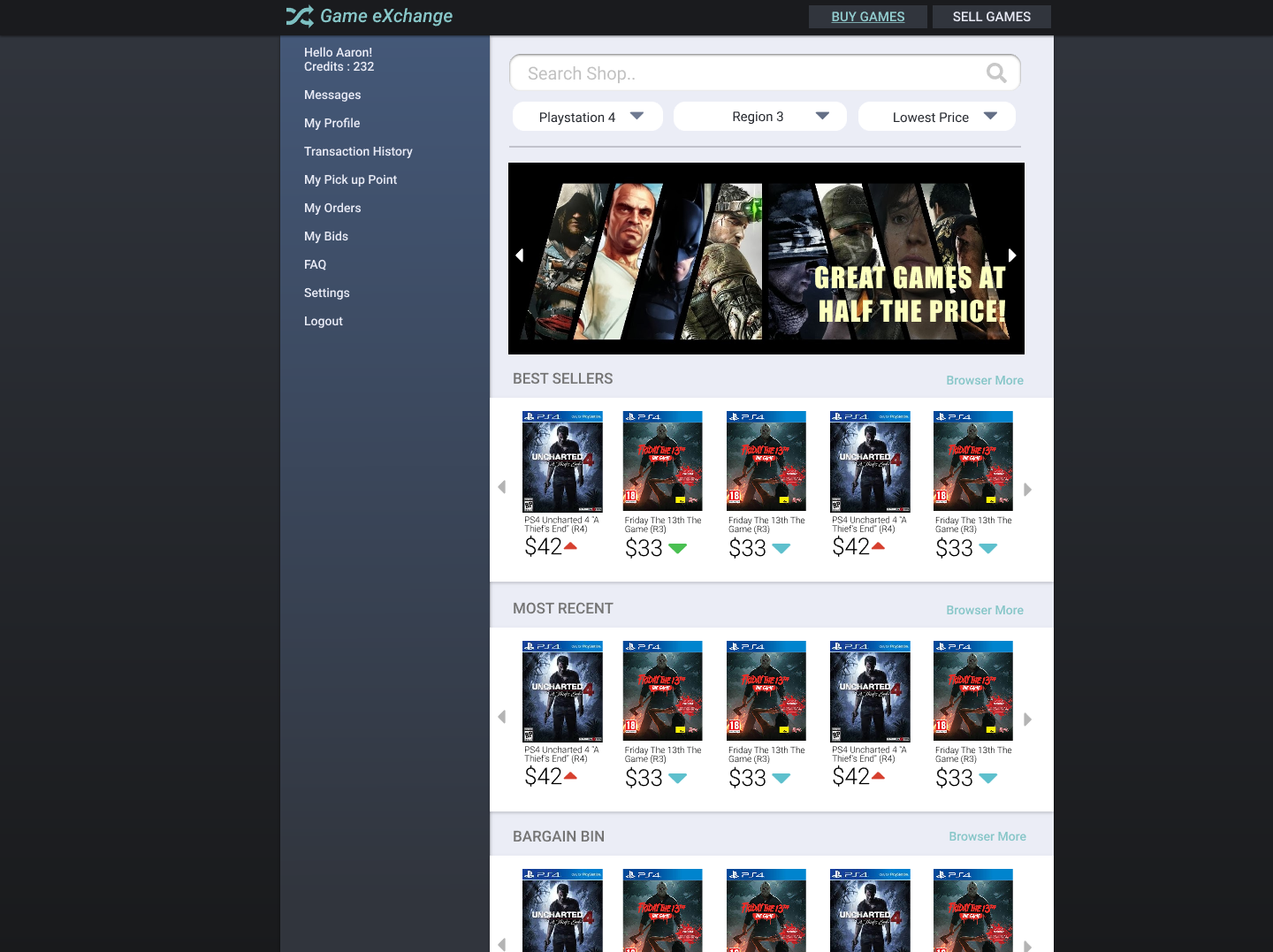Open third Best Sellers Friday the 13th cover

point(766,461)
